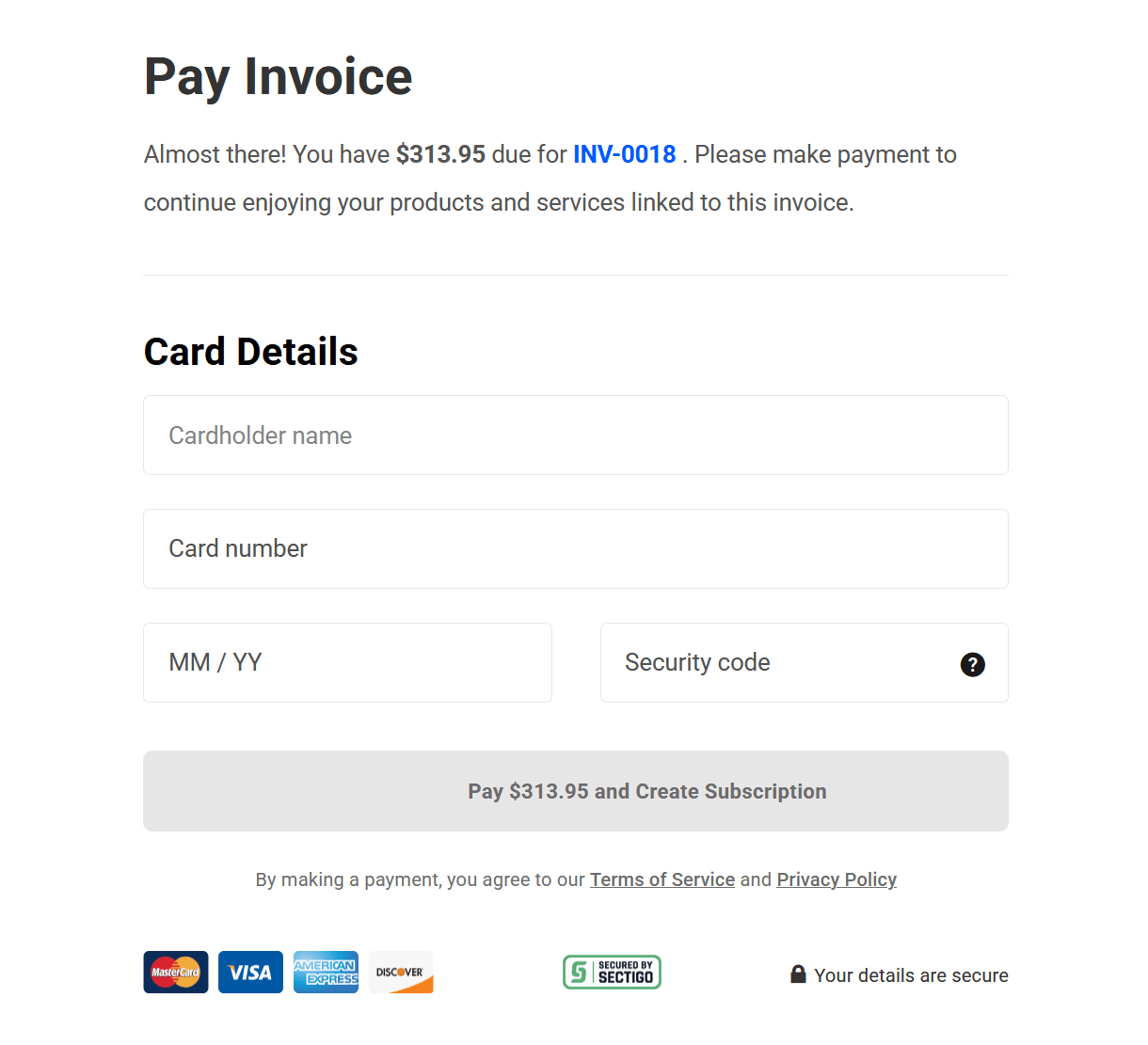The height and width of the screenshot is (1045, 1148).
Task: Click into the Card number field
Action: (x=575, y=549)
